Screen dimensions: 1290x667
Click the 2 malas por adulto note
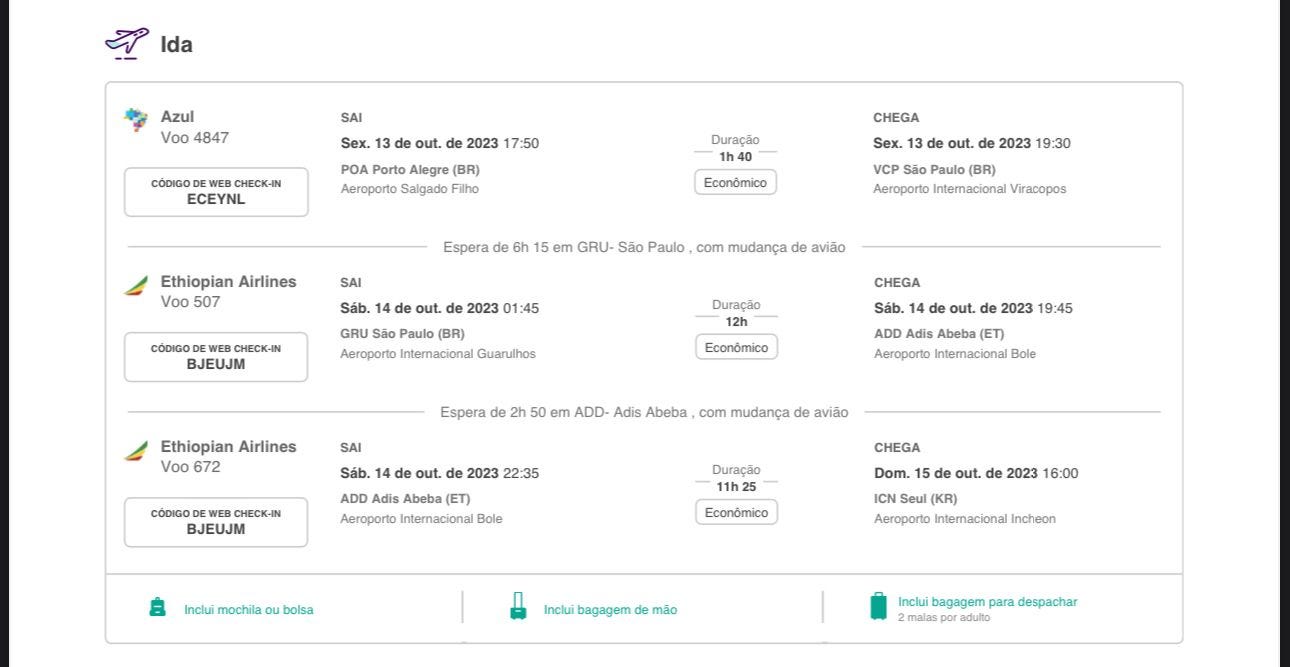[x=943, y=618]
